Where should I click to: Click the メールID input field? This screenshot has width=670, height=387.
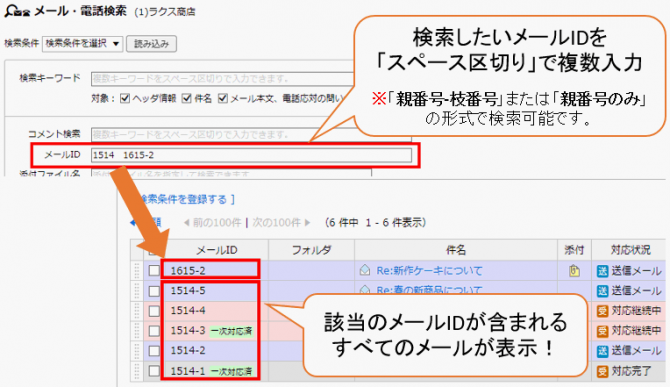pos(251,155)
